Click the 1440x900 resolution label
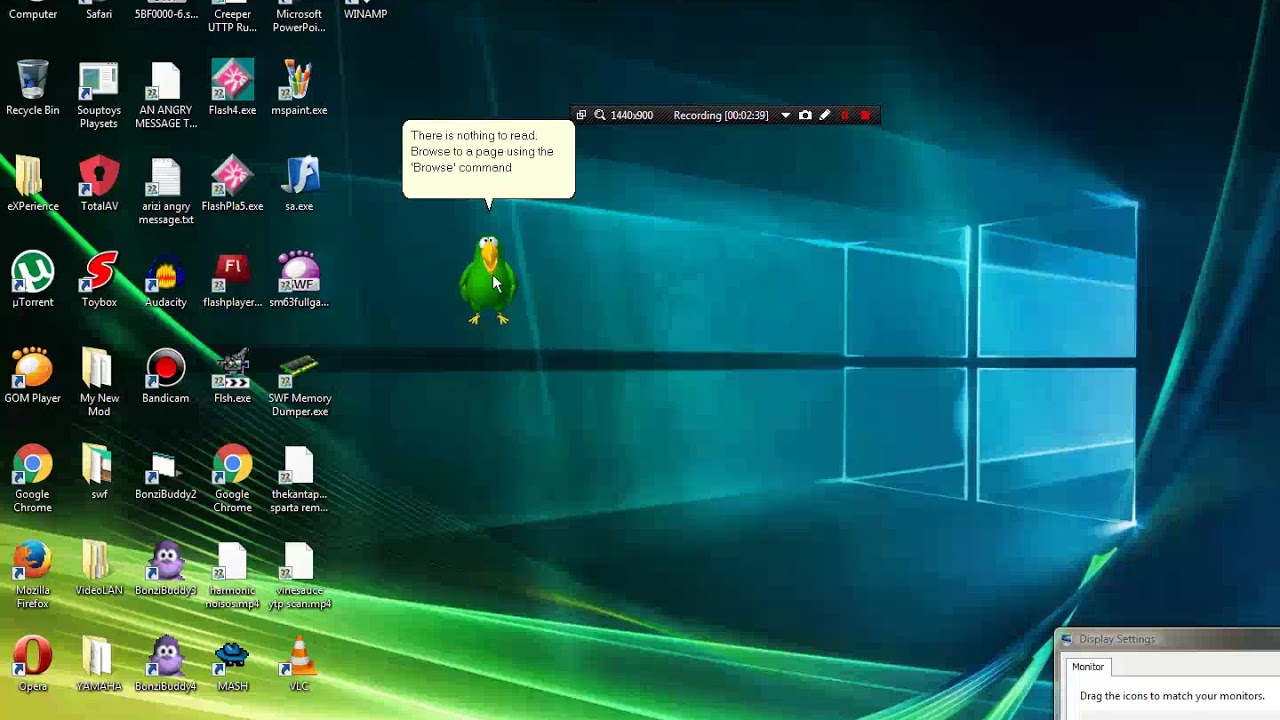Image resolution: width=1280 pixels, height=720 pixels. click(632, 115)
